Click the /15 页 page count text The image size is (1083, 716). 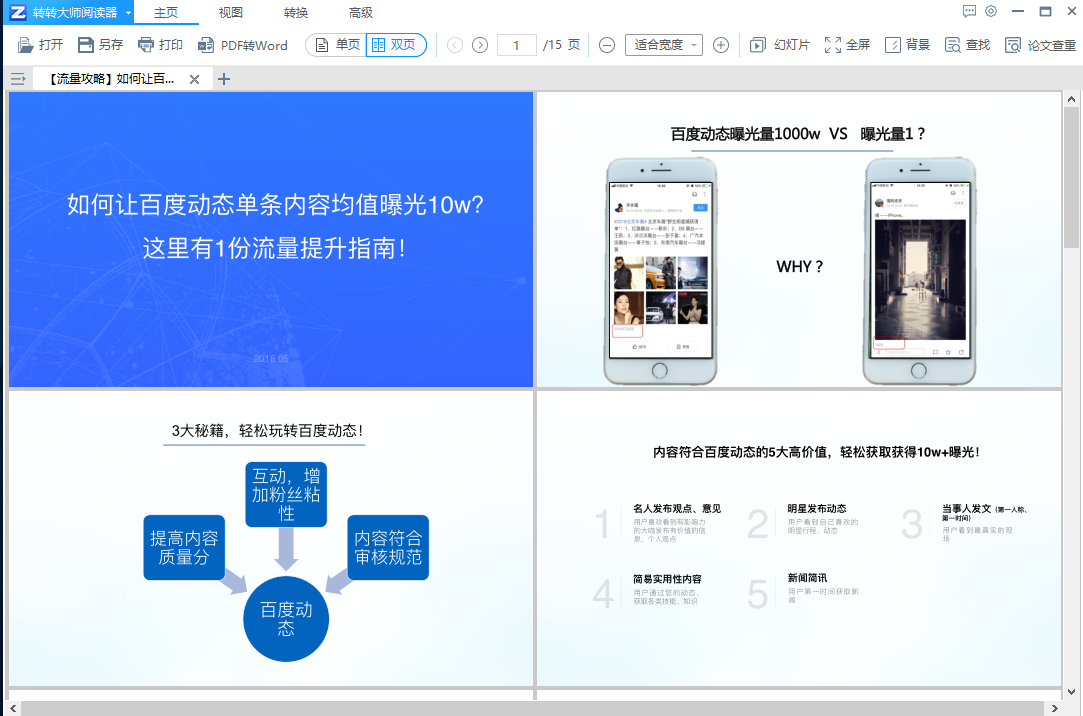tap(562, 45)
